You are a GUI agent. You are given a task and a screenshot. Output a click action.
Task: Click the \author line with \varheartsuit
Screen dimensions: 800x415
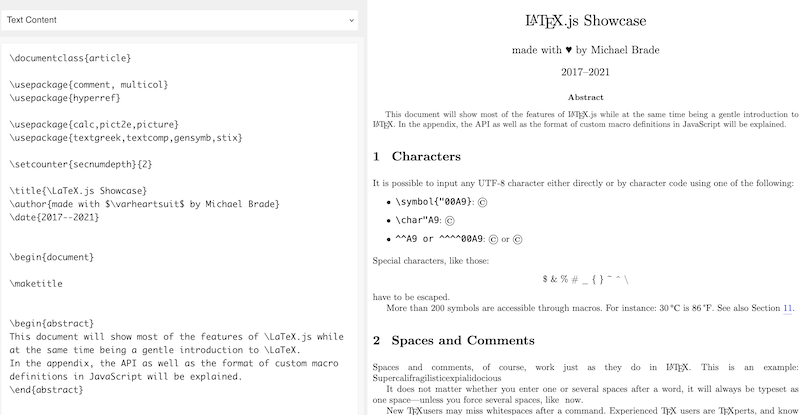coord(144,204)
